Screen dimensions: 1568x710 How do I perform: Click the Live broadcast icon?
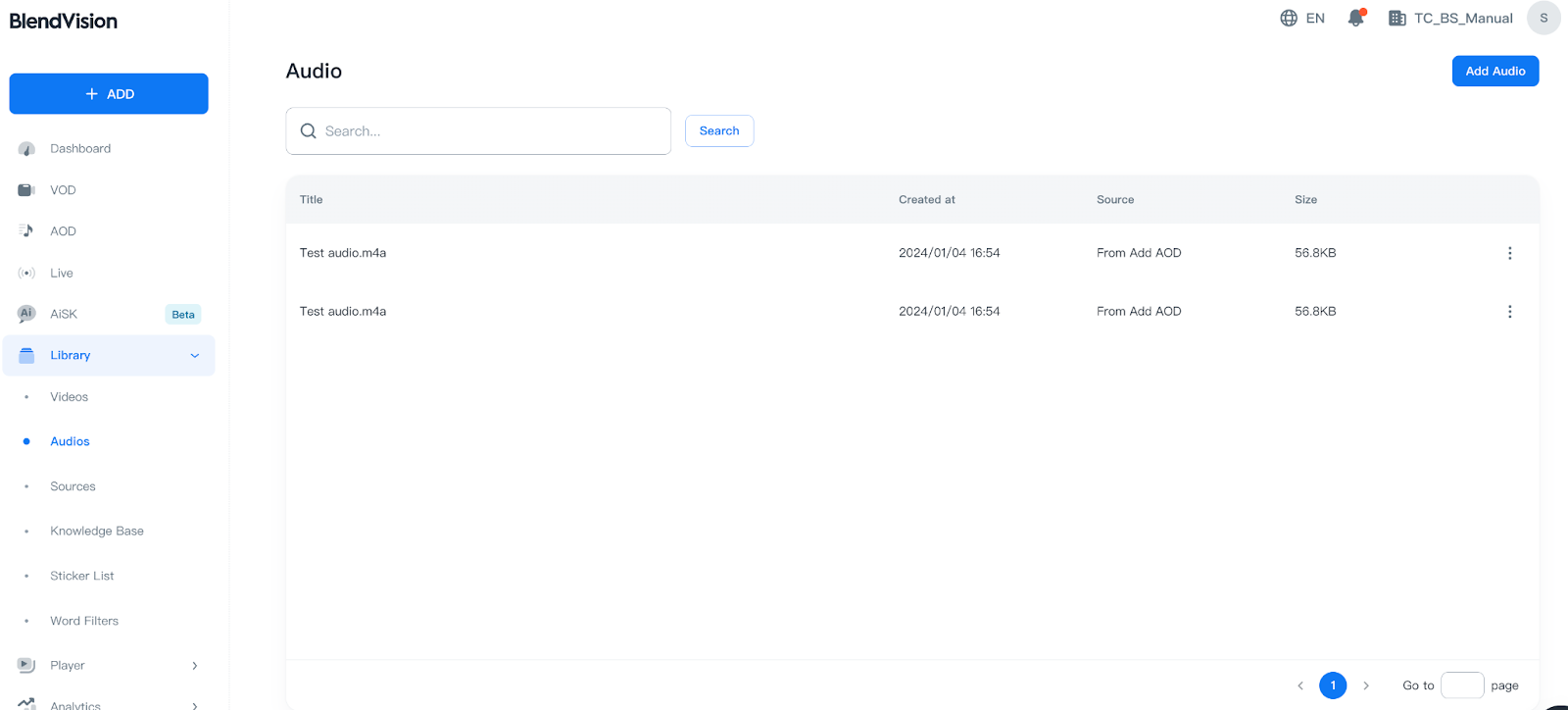(x=26, y=274)
